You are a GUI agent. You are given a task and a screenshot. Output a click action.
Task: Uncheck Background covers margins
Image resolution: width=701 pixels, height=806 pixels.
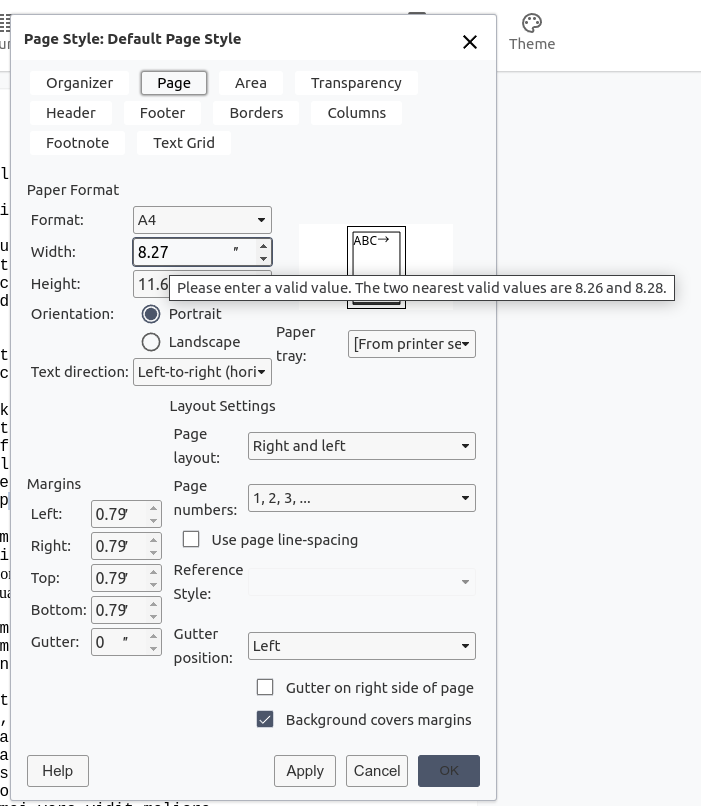(265, 719)
